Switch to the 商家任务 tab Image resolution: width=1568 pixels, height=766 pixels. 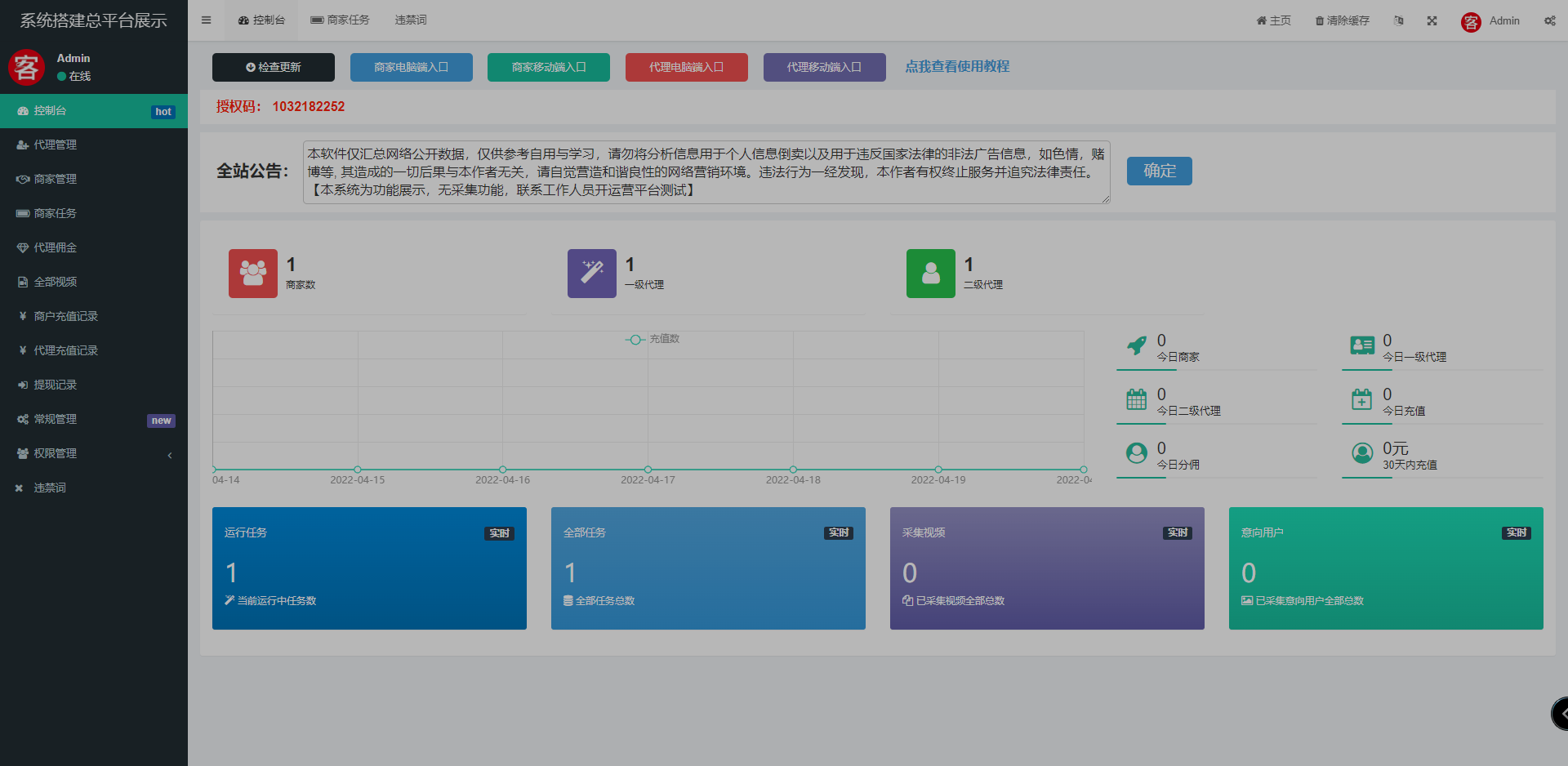point(340,20)
